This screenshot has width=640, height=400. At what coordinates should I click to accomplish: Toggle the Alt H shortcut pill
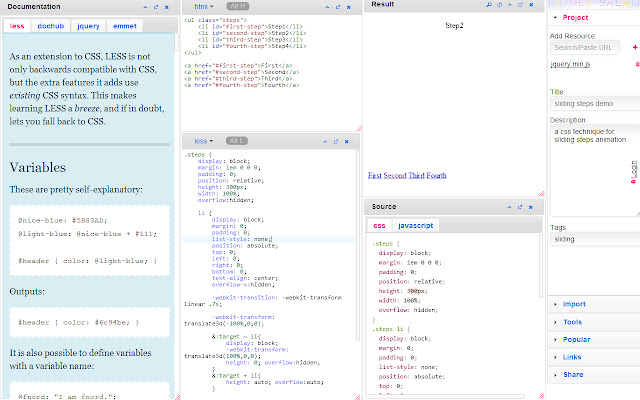[x=235, y=6]
